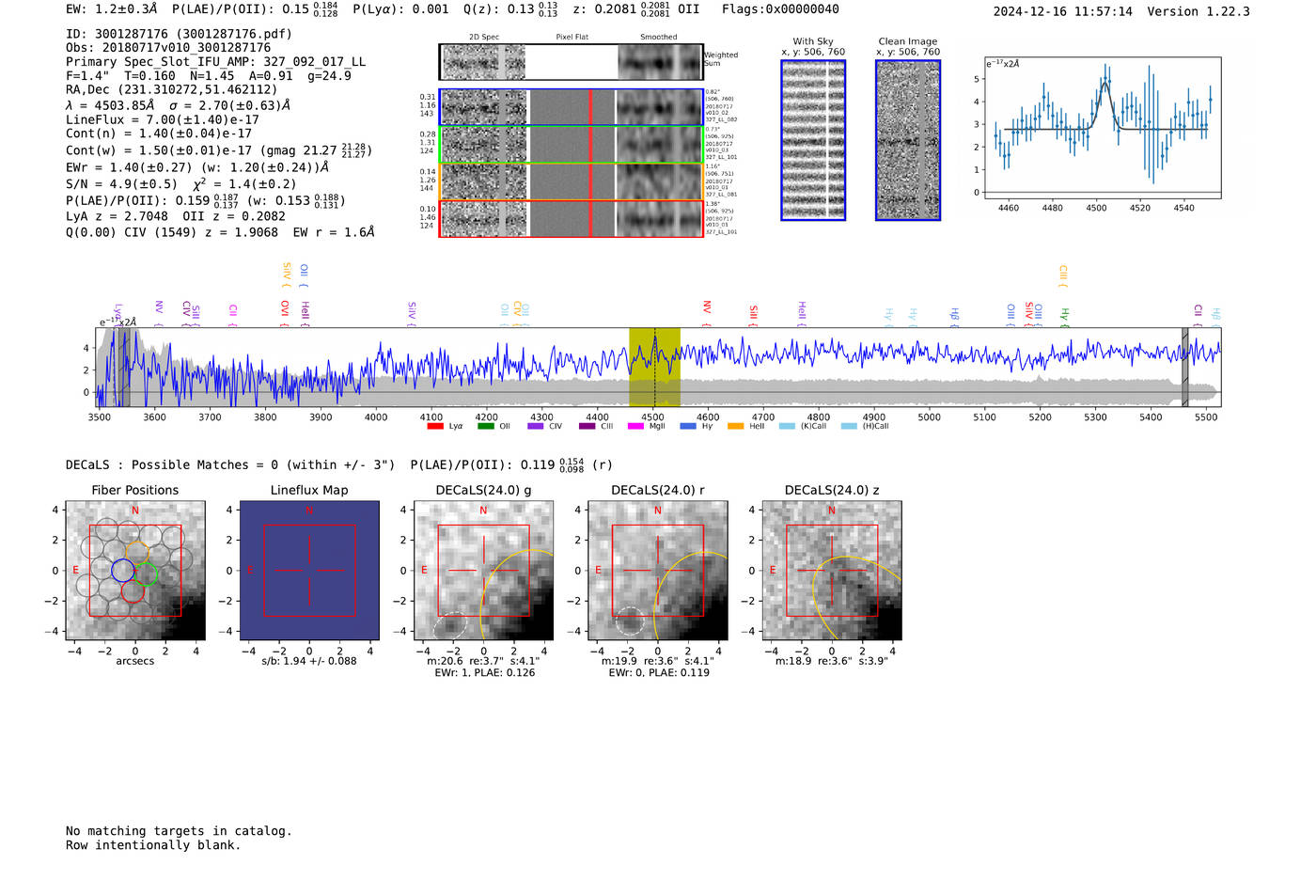Image resolution: width=1316 pixels, height=896 pixels.
Task: Select the green-bordered 2D spectrum row
Action: click(572, 145)
